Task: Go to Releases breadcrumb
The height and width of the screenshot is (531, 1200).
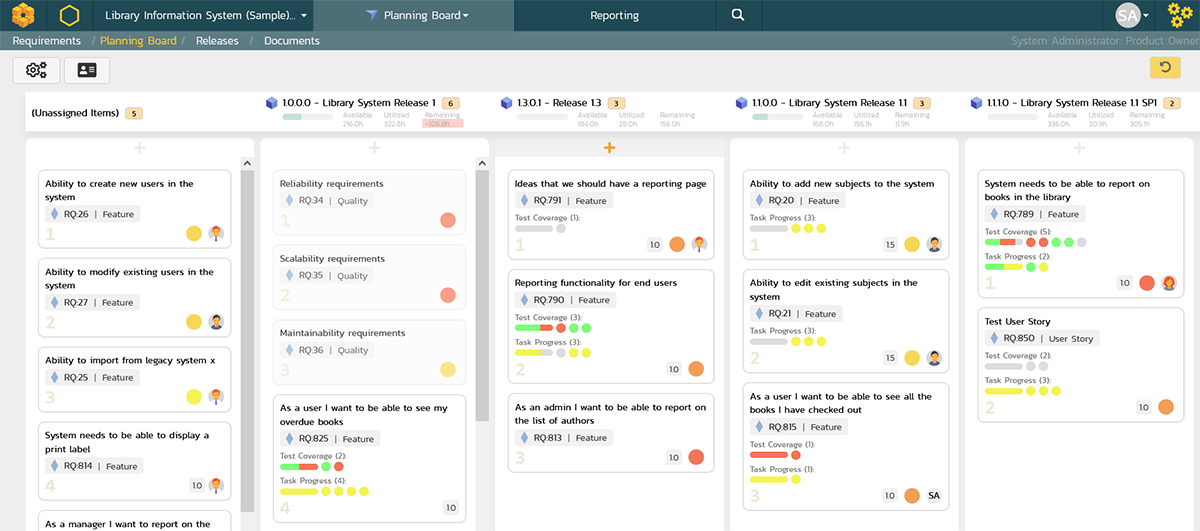Action: tap(217, 41)
